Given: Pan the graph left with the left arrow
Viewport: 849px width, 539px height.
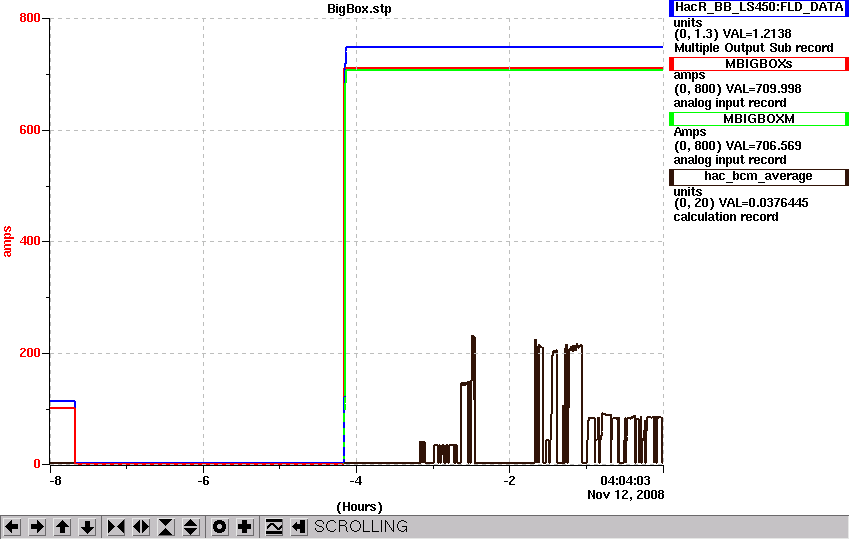Looking at the screenshot, I should tap(12, 527).
